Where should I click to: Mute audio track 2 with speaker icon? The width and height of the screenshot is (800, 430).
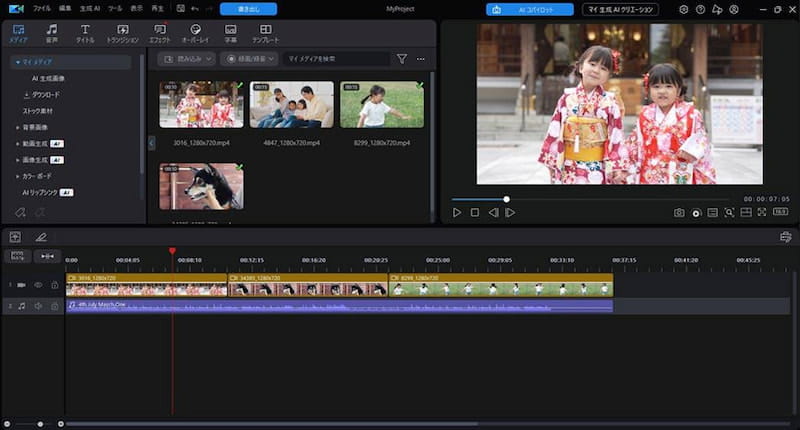39,306
